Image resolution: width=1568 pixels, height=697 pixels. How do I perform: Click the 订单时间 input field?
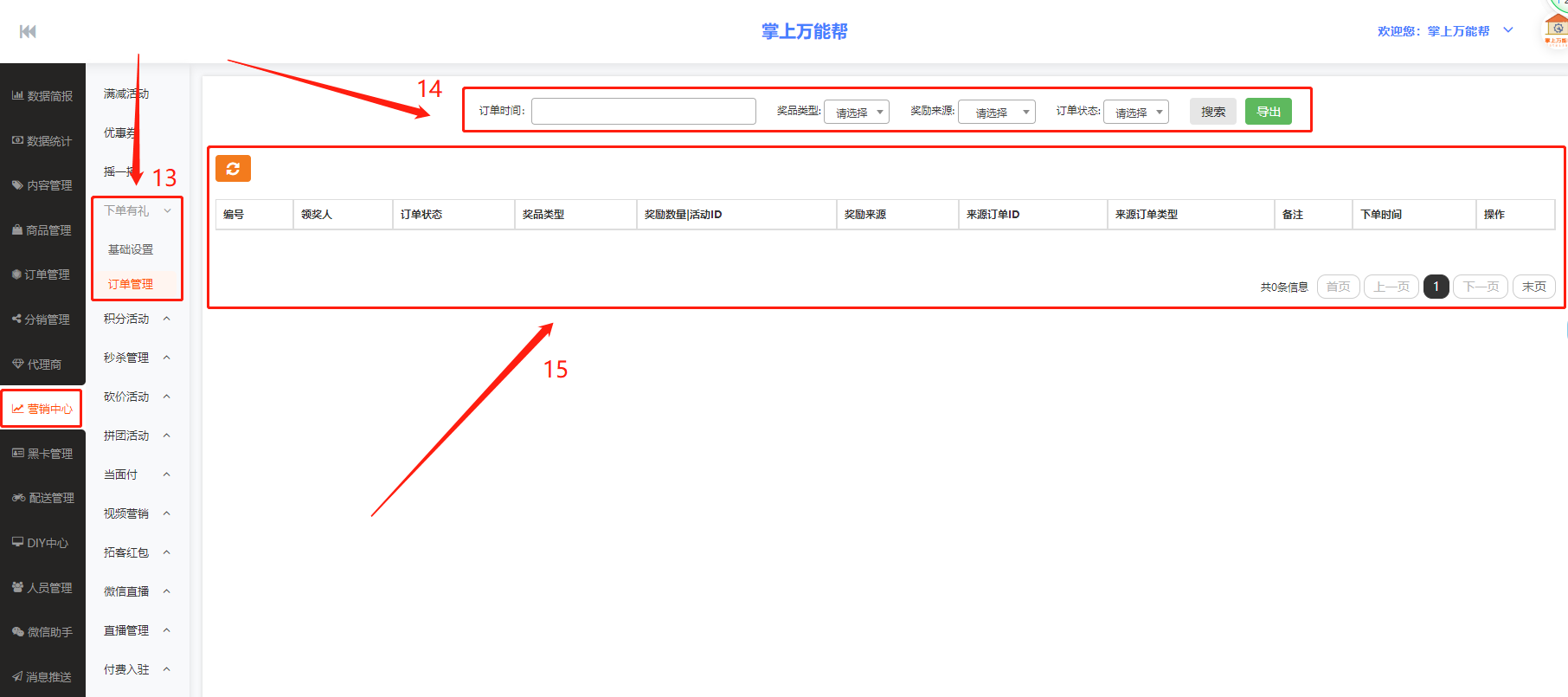pyautogui.click(x=643, y=111)
